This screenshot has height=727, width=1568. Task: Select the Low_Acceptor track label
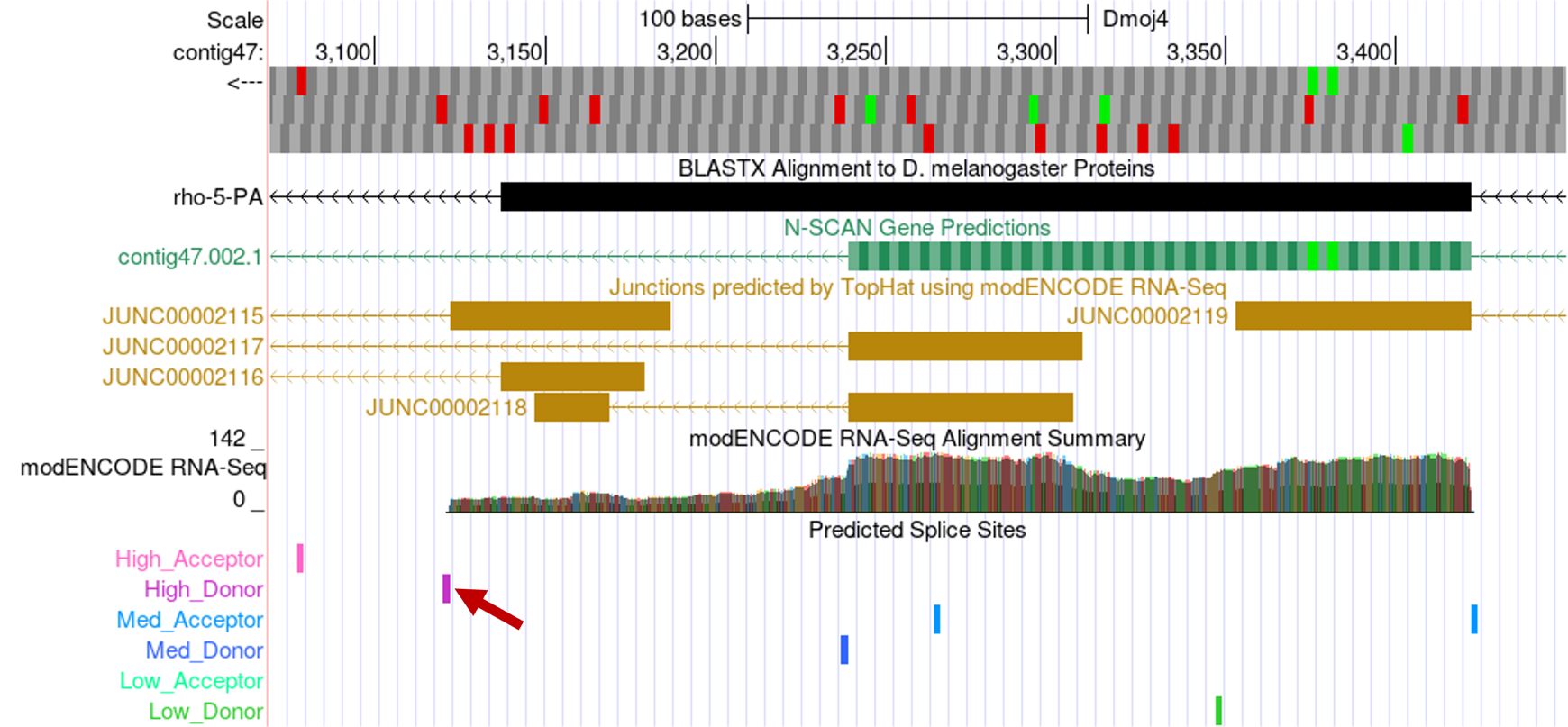(192, 682)
